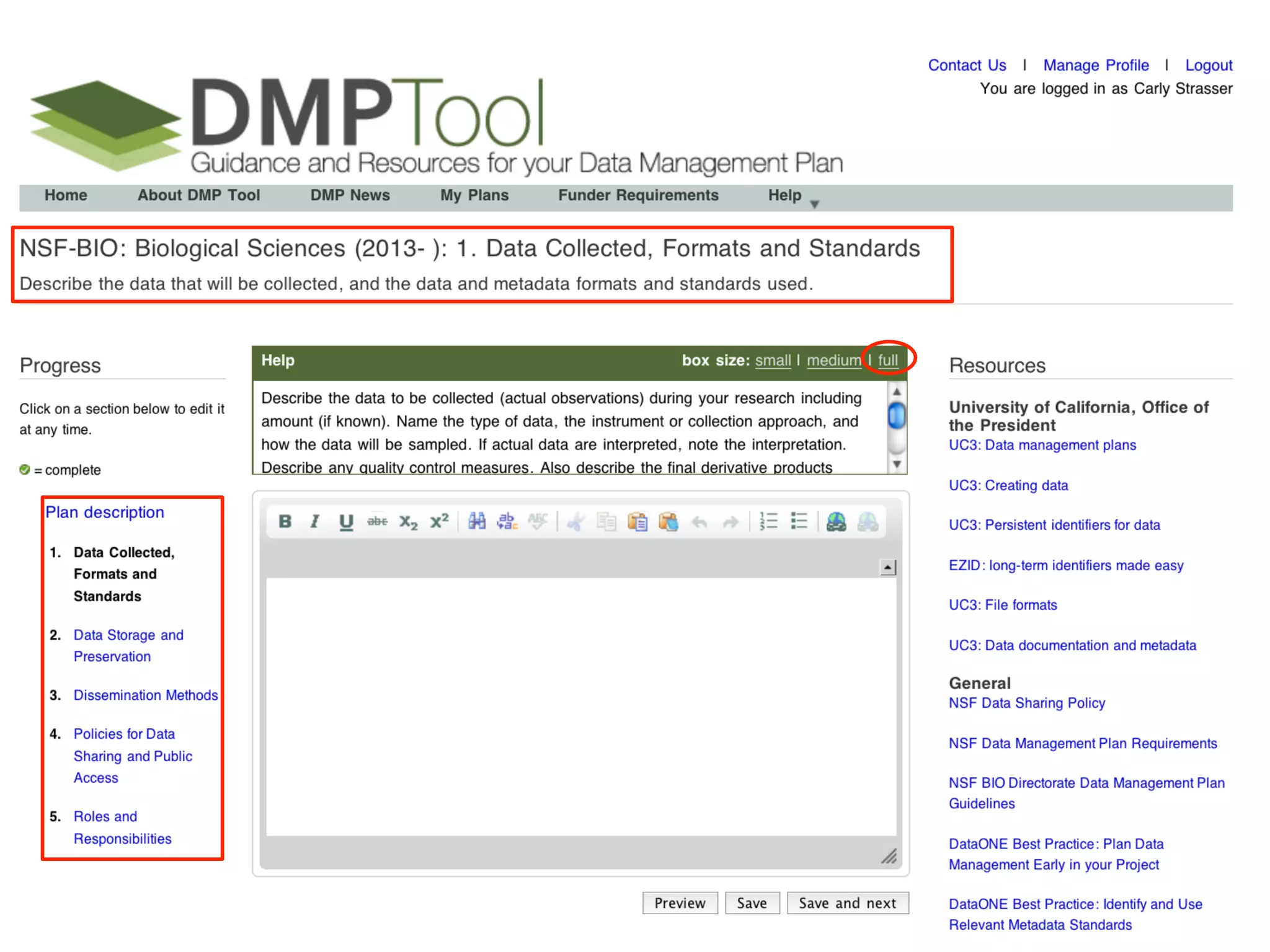Toggle italic formatting in the editor

coord(315,522)
